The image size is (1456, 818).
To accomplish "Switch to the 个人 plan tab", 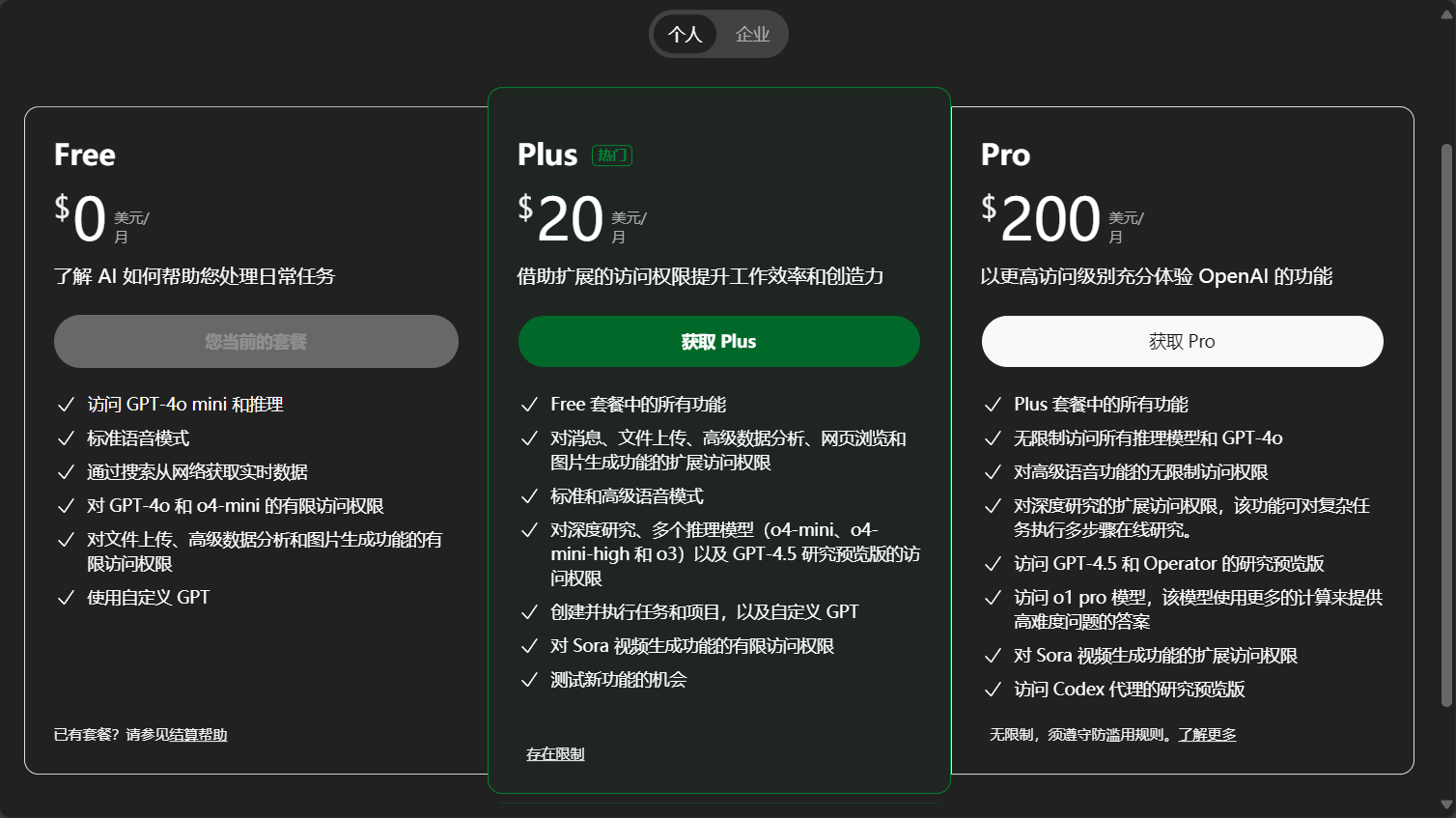I will point(685,34).
